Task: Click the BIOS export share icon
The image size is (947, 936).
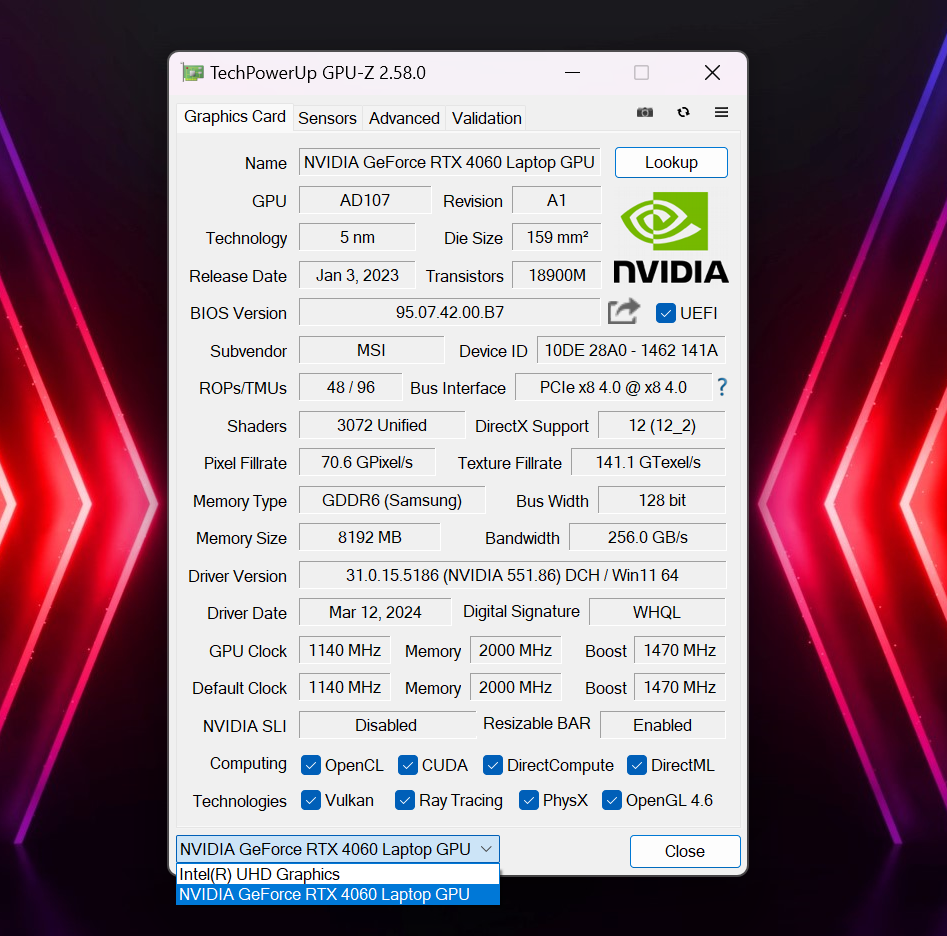Action: tap(623, 312)
